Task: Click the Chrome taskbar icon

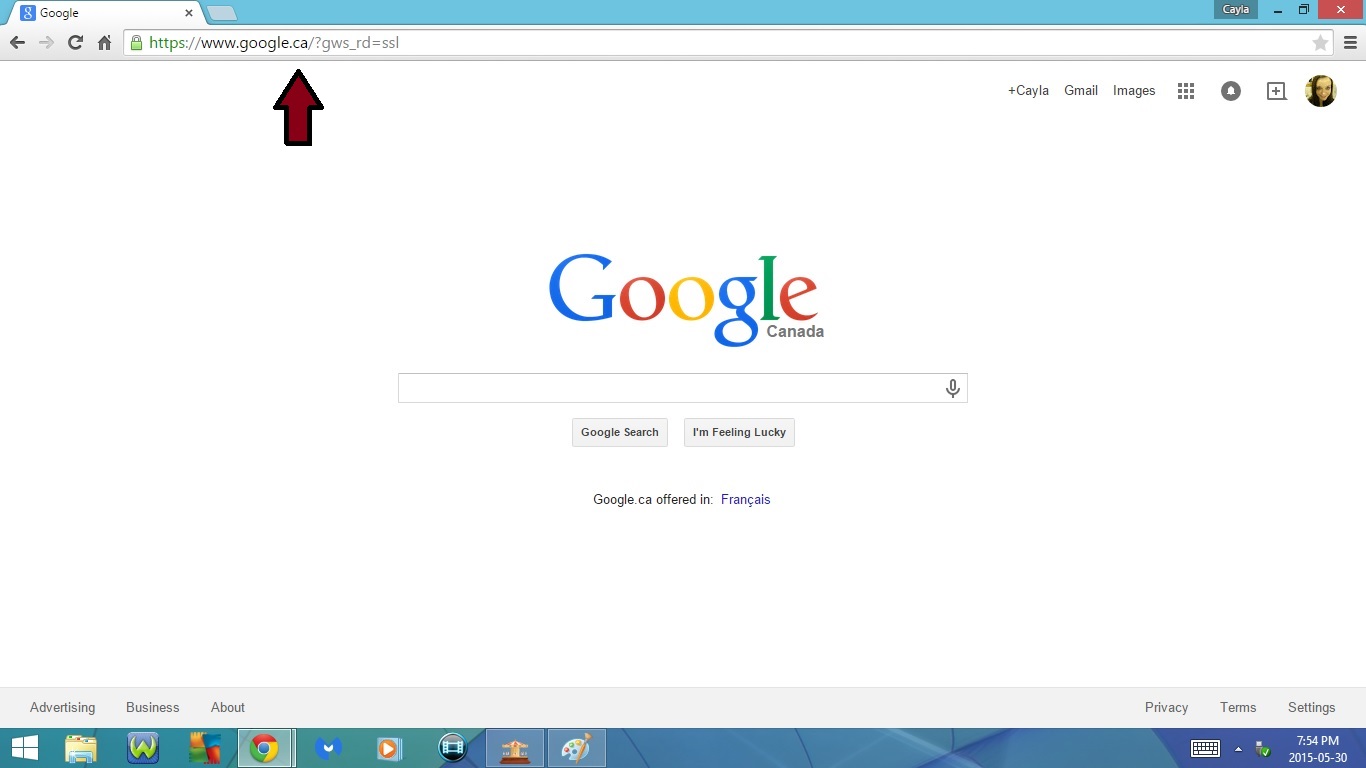Action: (265, 748)
